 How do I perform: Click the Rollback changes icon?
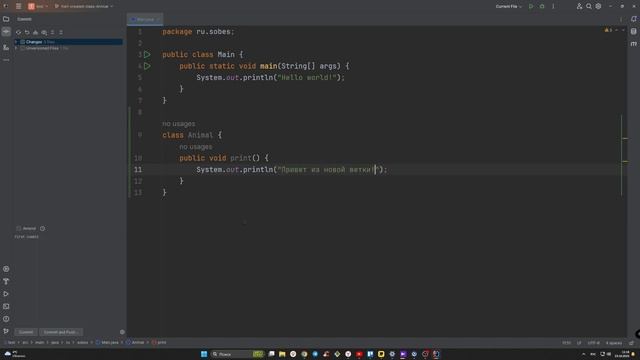click(x=27, y=32)
